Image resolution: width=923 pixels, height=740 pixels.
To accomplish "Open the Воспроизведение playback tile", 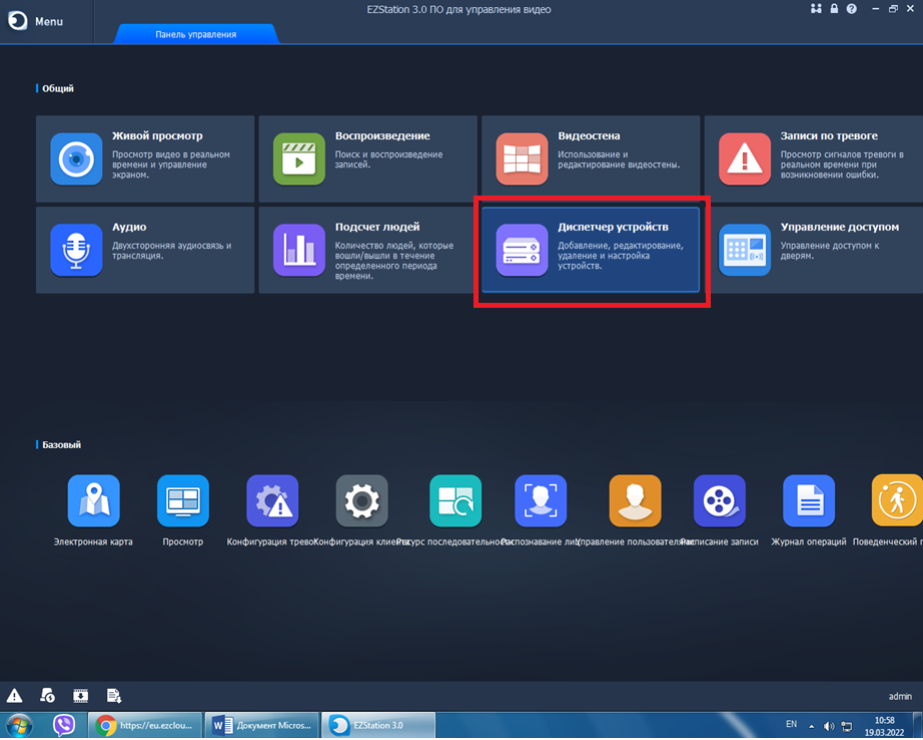I will click(x=368, y=158).
